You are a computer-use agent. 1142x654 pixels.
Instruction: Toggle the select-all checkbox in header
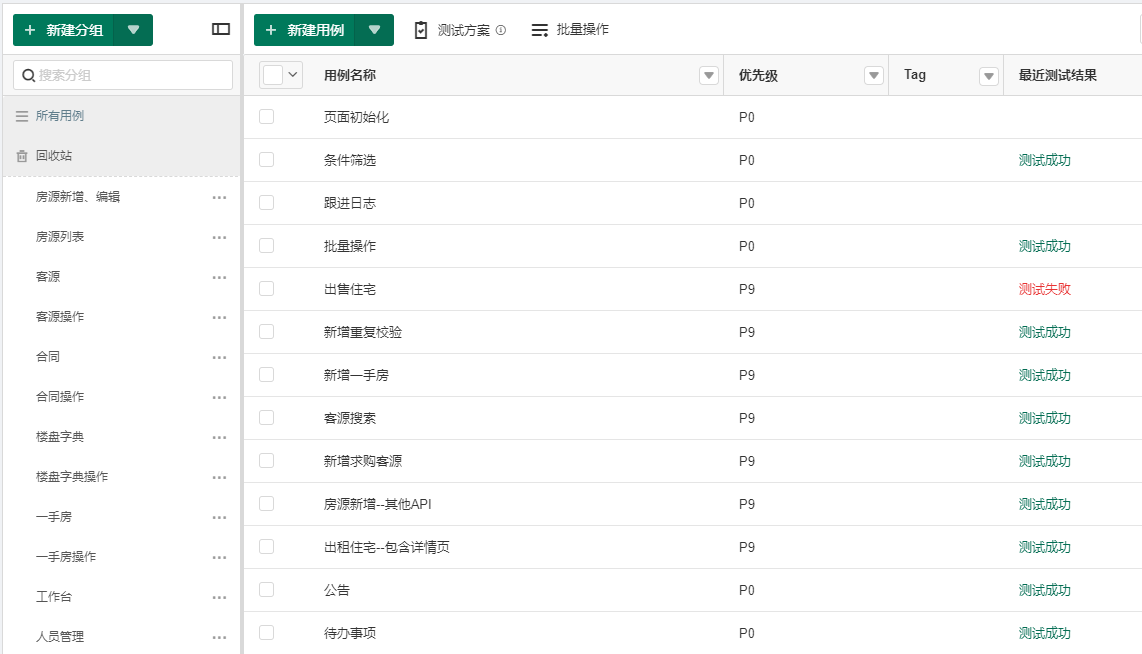tap(272, 75)
